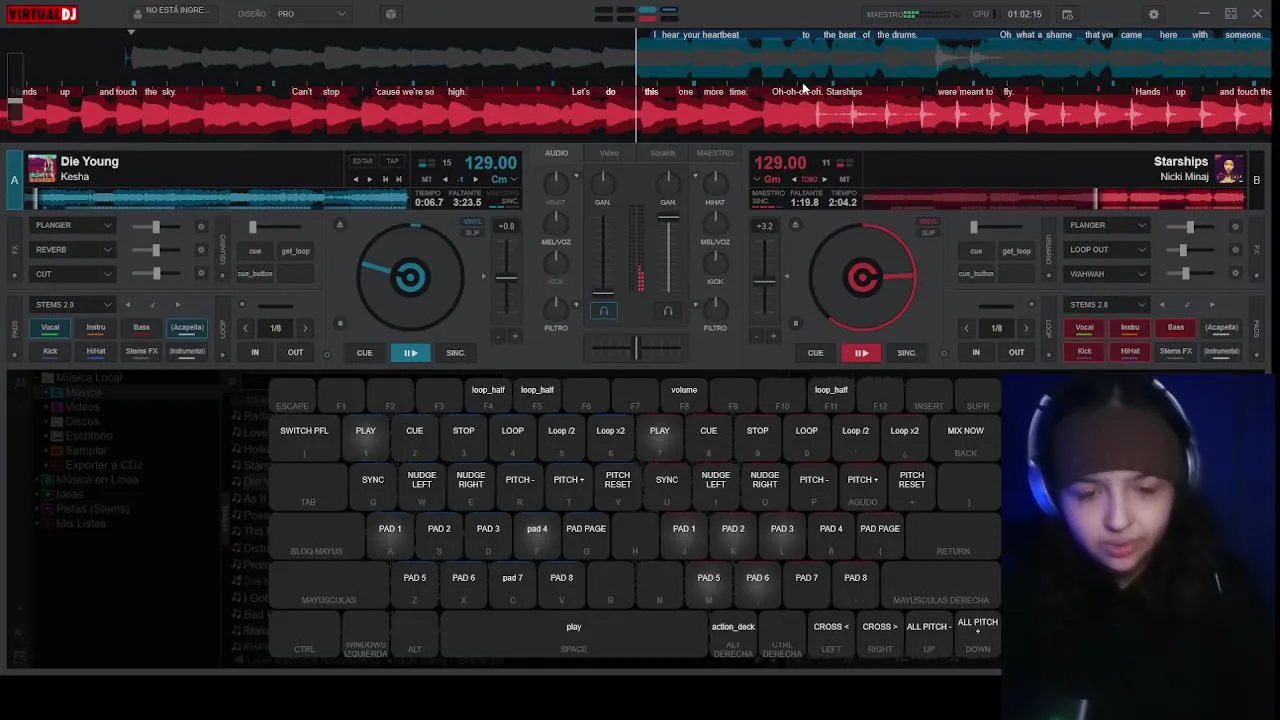This screenshot has width=1280, height=720.
Task: Open the PRO layout dropdown
Action: tap(311, 14)
